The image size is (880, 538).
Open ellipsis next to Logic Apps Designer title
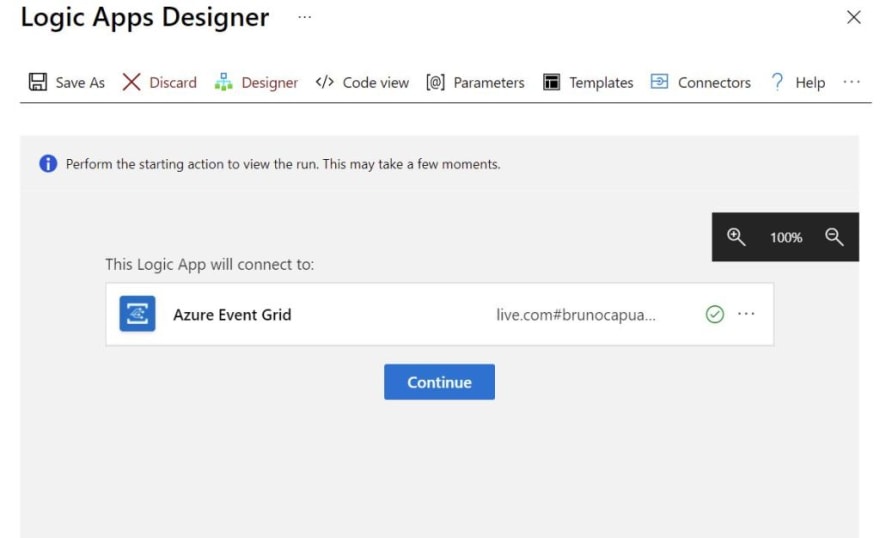pyautogui.click(x=305, y=17)
